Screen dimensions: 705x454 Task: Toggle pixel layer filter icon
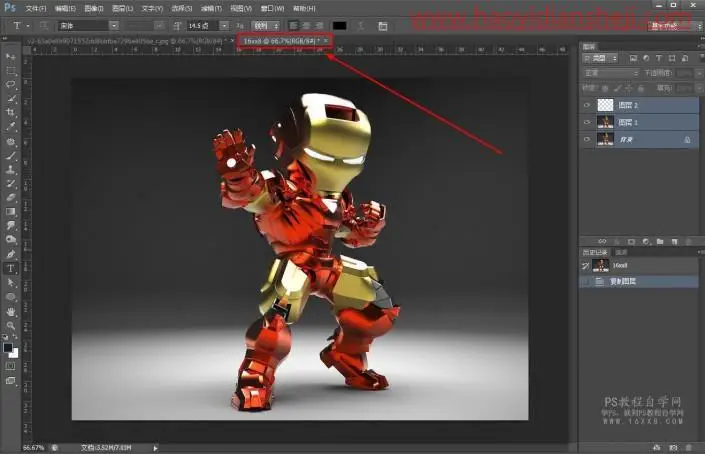pos(634,58)
